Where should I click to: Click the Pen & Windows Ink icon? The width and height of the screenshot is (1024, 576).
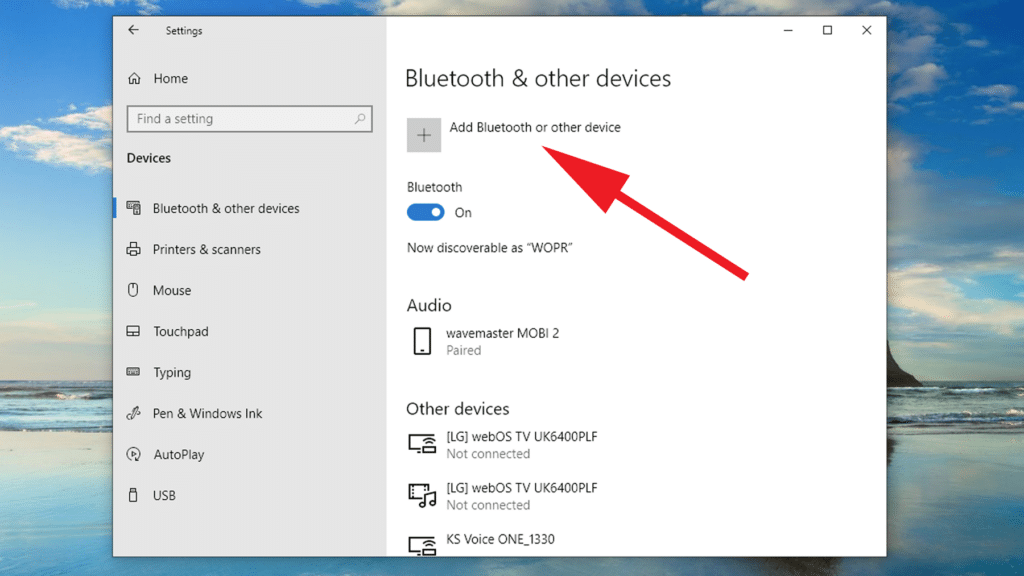(134, 413)
